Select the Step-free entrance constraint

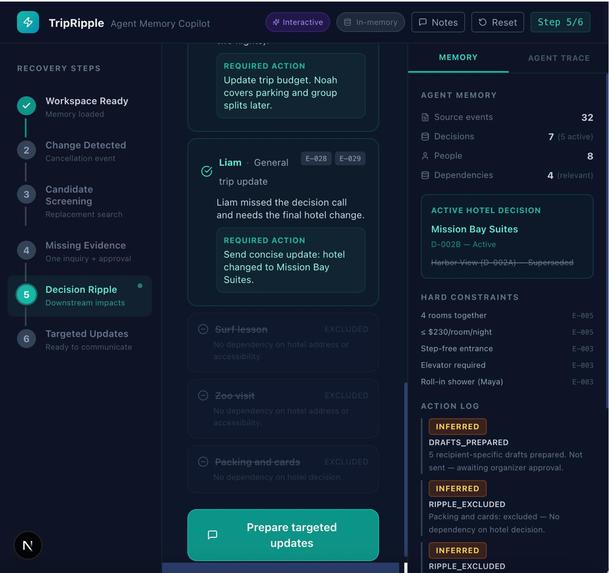point(507,348)
